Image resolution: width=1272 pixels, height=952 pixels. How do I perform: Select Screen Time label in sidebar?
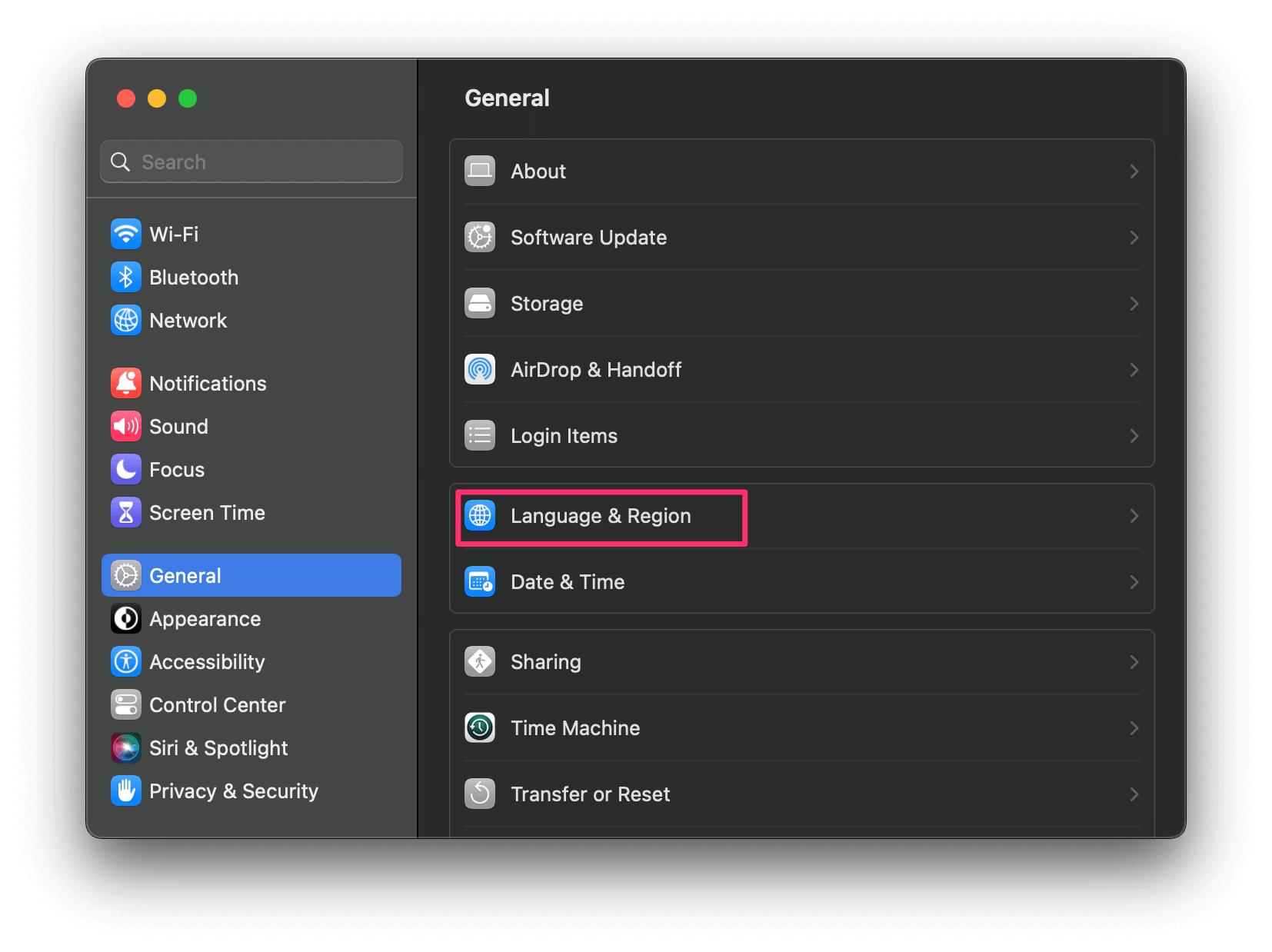click(207, 512)
